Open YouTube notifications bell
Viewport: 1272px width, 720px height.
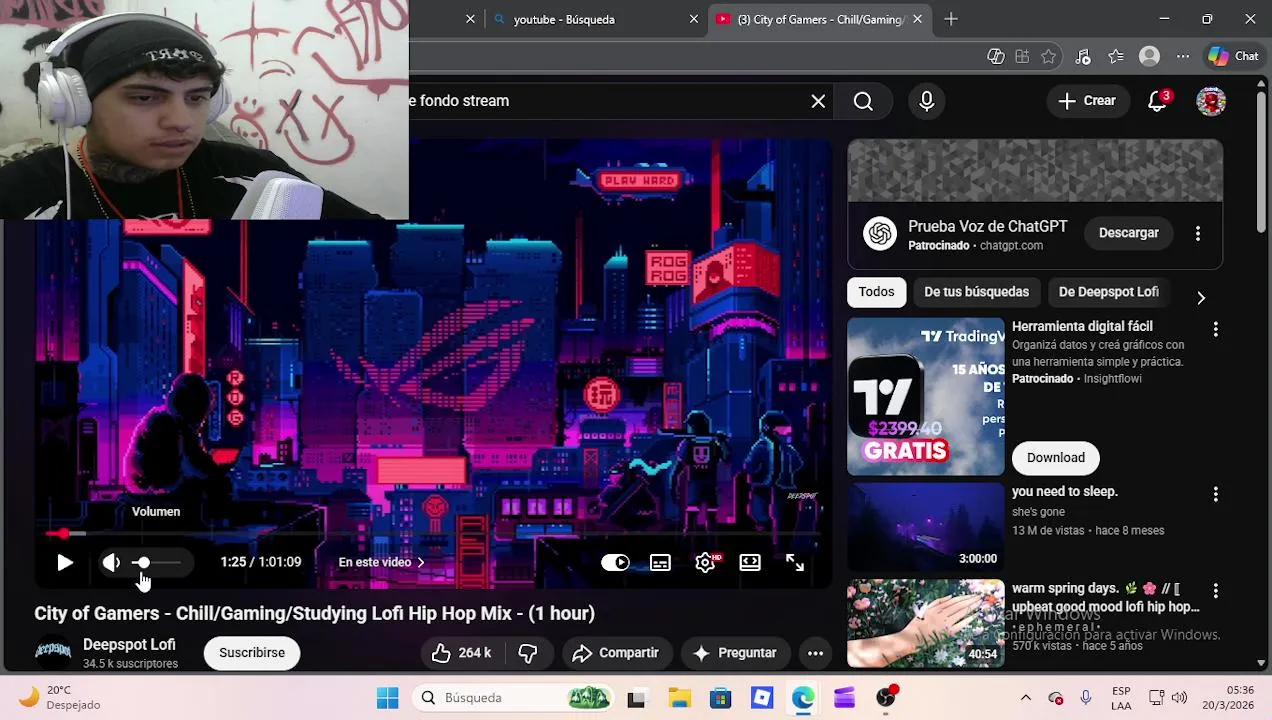1158,101
